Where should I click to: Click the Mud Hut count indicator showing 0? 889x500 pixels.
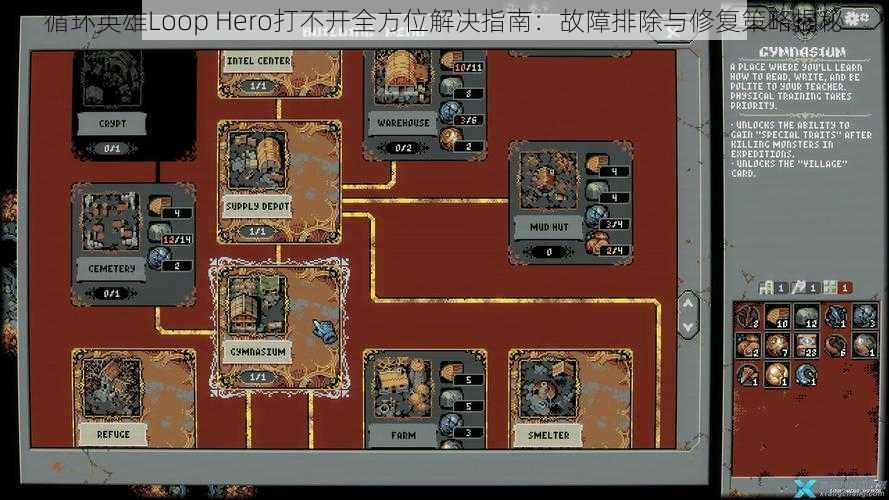coord(548,252)
